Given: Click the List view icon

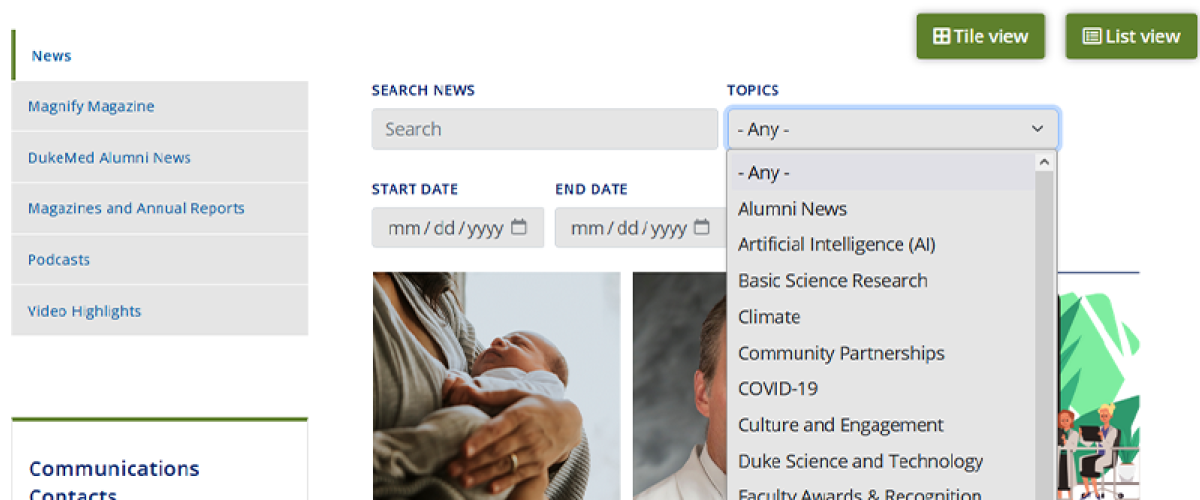Looking at the screenshot, I should pos(1092,37).
